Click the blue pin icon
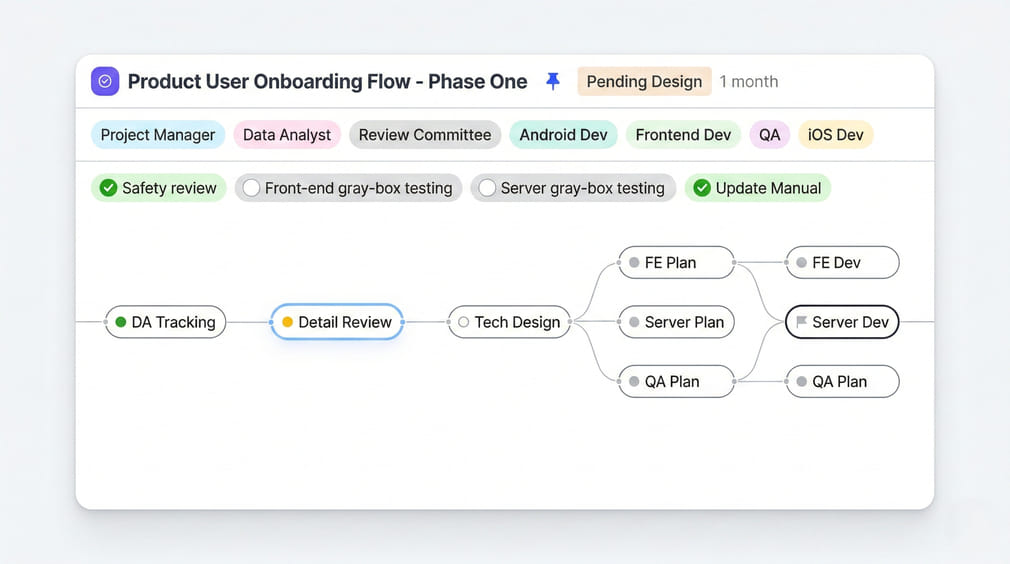 [553, 81]
